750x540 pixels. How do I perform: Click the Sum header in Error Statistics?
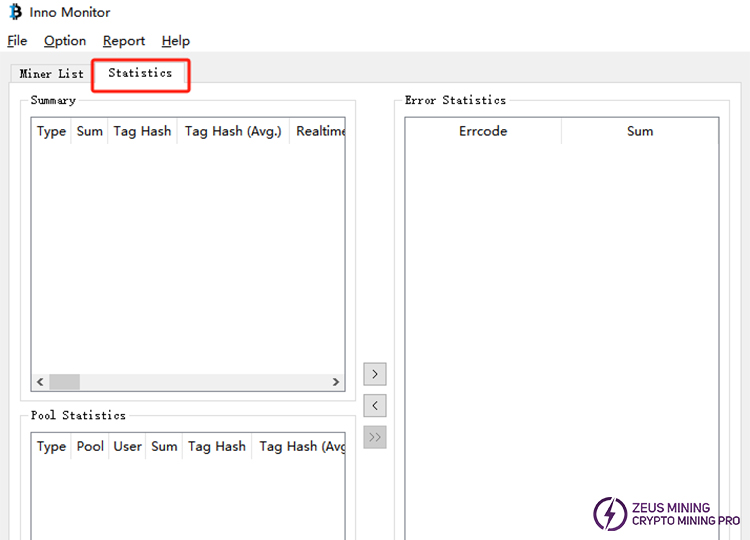tap(640, 131)
